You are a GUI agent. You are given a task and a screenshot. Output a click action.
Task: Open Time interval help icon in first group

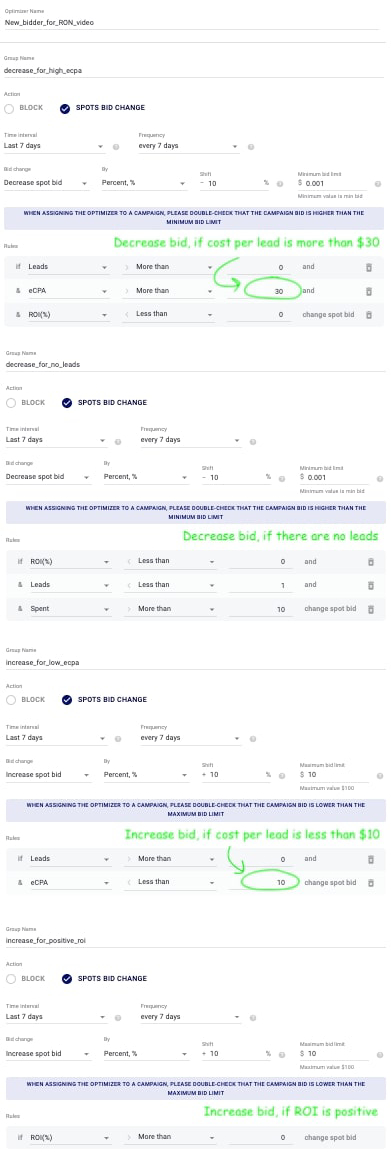(115, 147)
